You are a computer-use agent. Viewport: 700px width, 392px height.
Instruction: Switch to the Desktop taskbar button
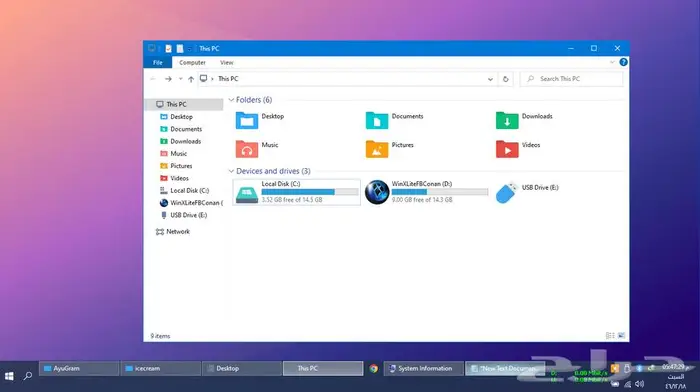click(x=242, y=369)
